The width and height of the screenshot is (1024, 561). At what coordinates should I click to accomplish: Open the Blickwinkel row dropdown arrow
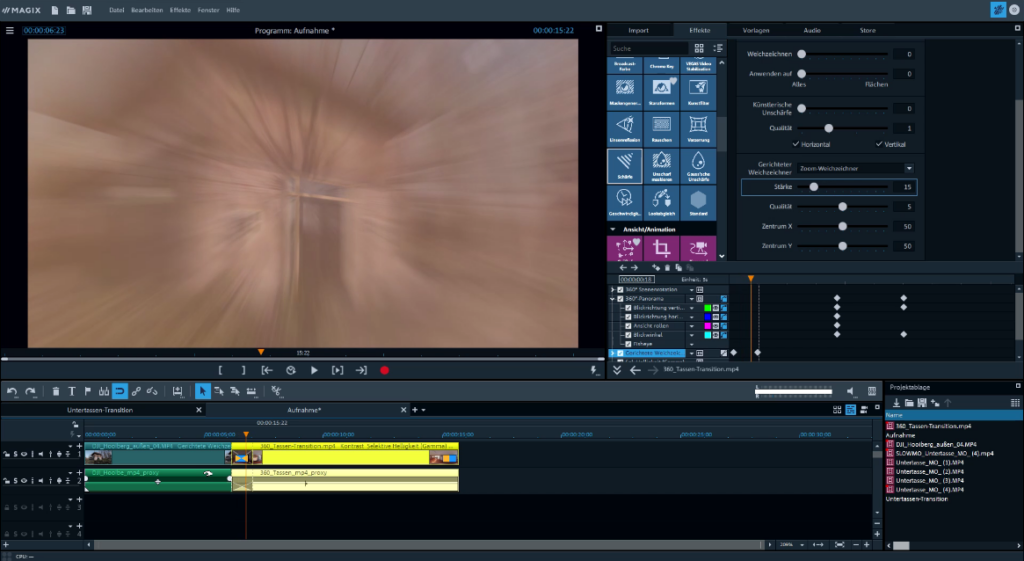692,335
